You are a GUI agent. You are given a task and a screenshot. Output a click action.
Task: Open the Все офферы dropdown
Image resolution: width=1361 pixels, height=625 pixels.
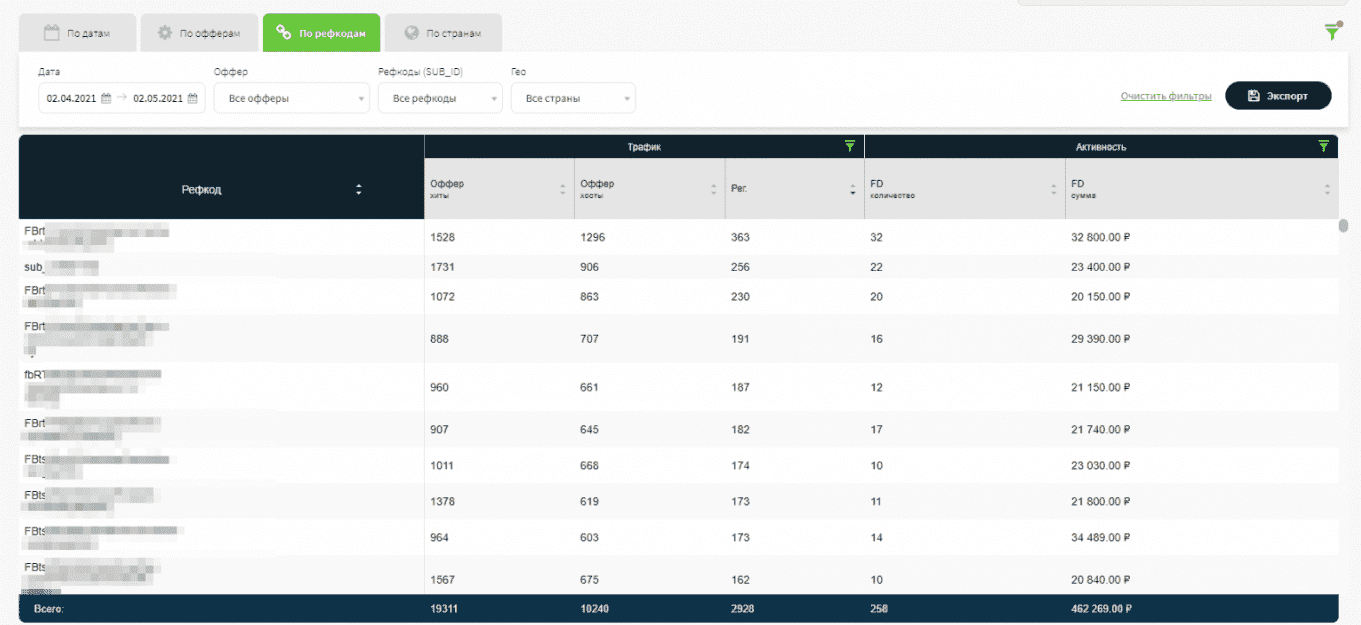click(x=292, y=98)
